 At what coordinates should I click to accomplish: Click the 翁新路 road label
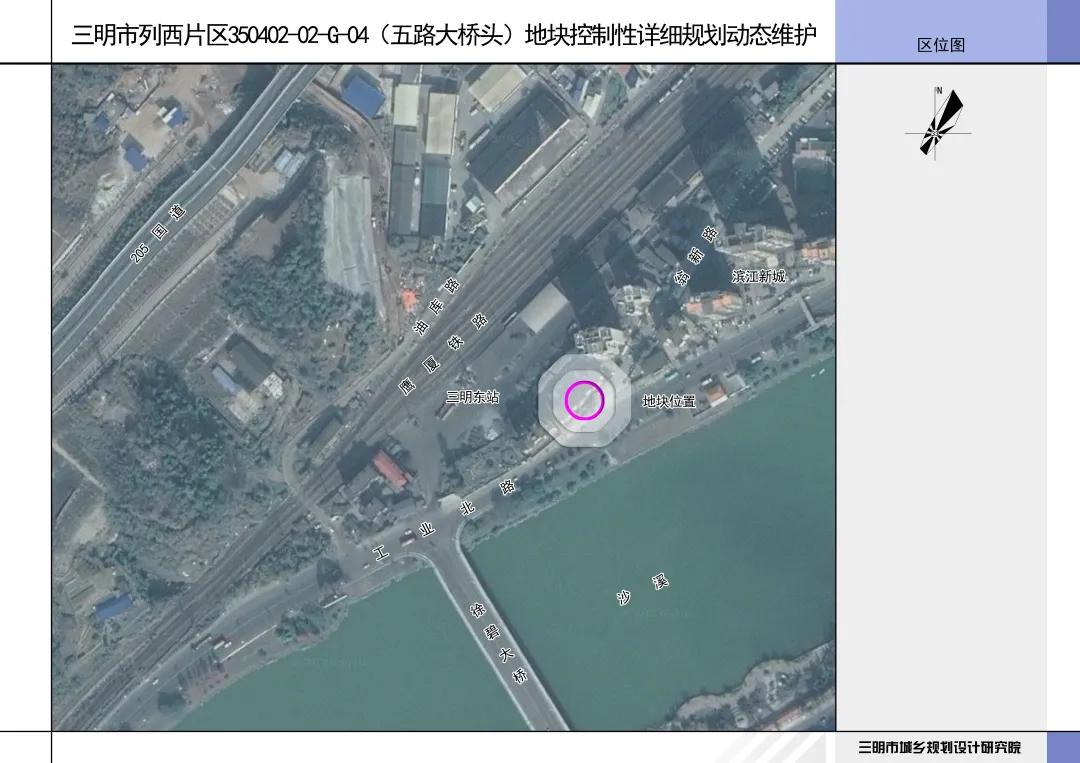pos(696,255)
